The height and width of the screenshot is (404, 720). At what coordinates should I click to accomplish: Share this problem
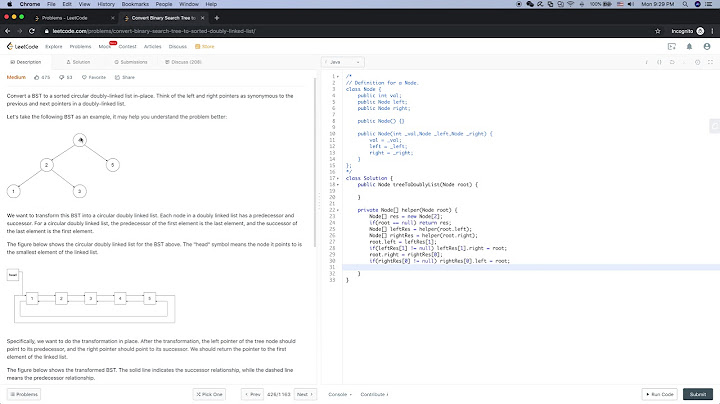point(124,77)
